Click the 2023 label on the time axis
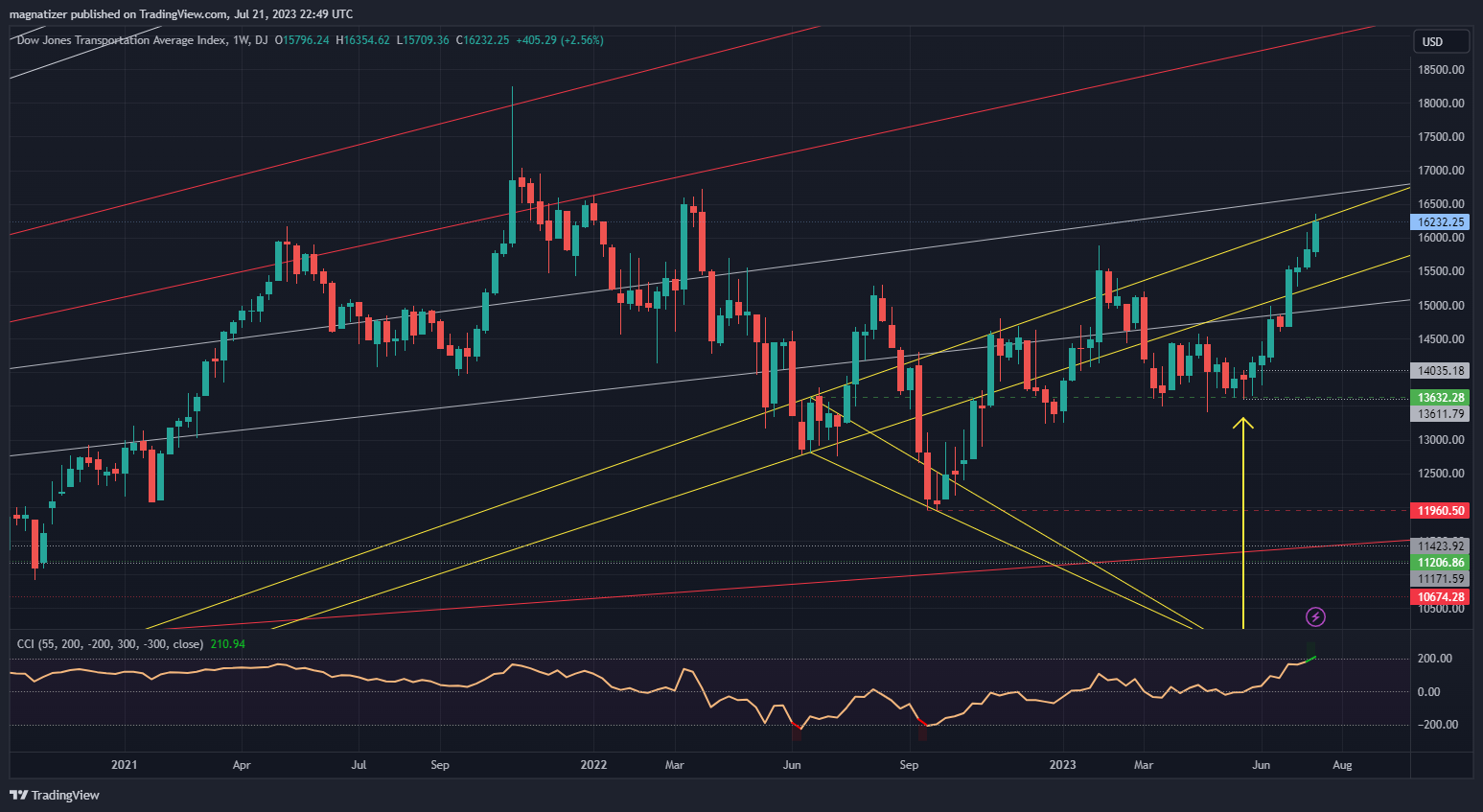1483x812 pixels. [x=1062, y=765]
